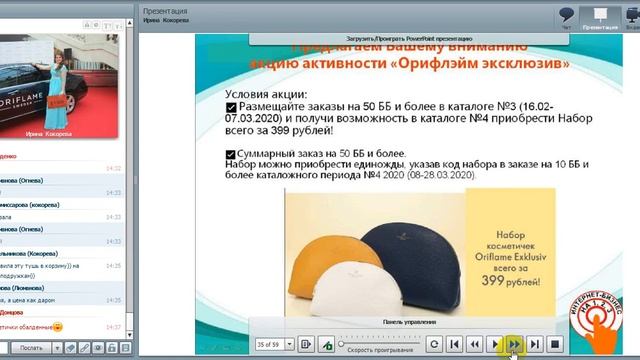Click the chat scrollbar up arrow
Screen dimensions: 640x360
(x=129, y=23)
